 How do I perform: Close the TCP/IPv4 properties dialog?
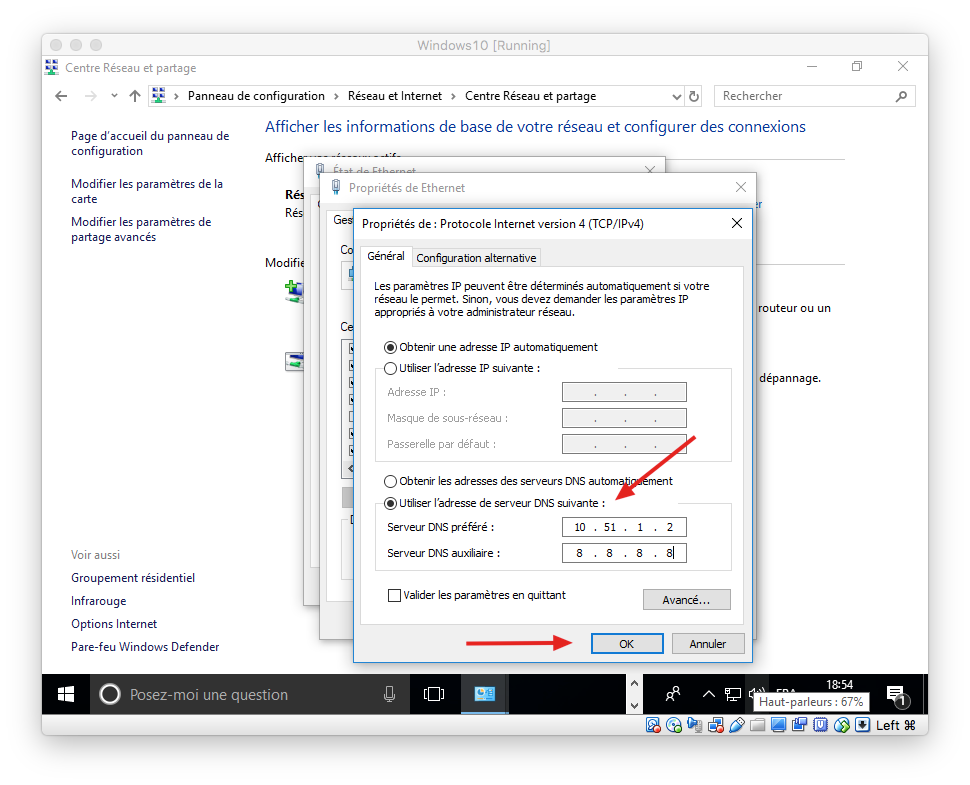[x=737, y=223]
